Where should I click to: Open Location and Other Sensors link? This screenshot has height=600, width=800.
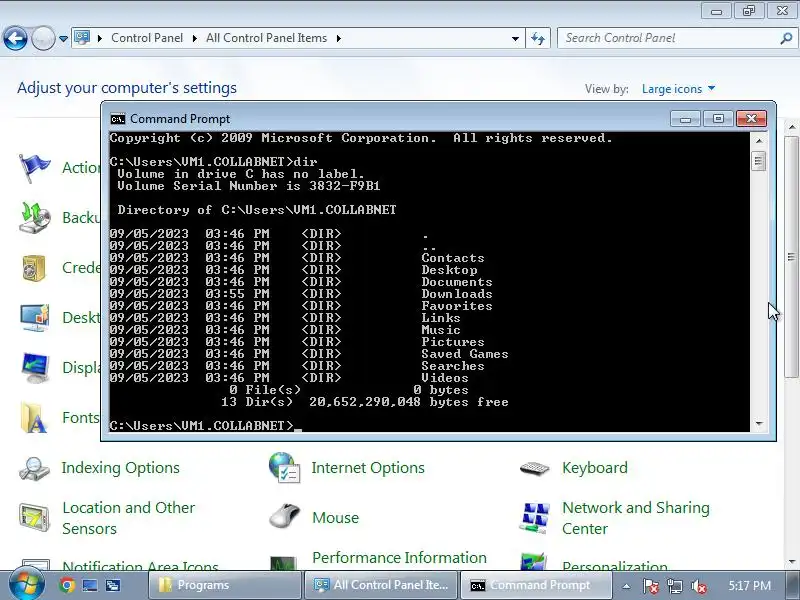click(129, 518)
